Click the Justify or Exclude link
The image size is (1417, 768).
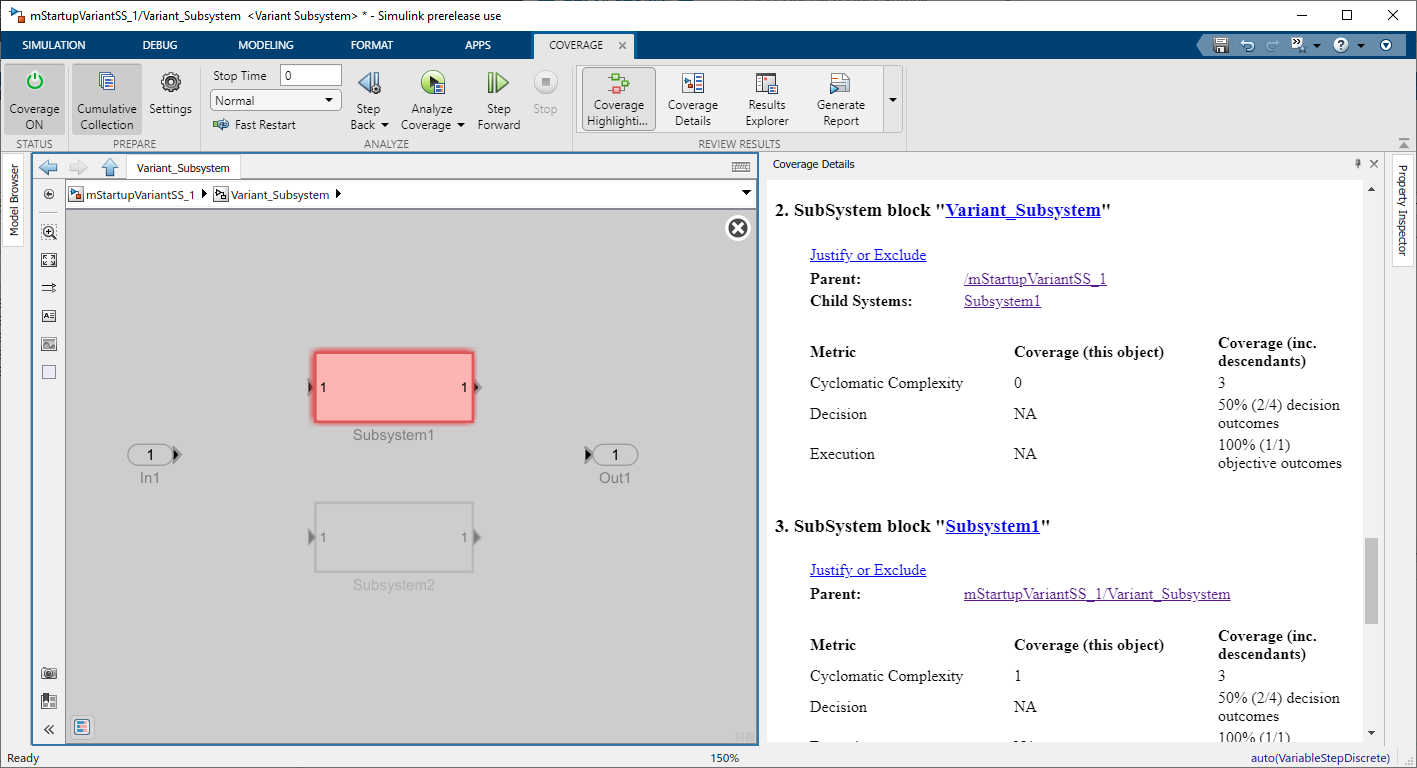(x=867, y=255)
